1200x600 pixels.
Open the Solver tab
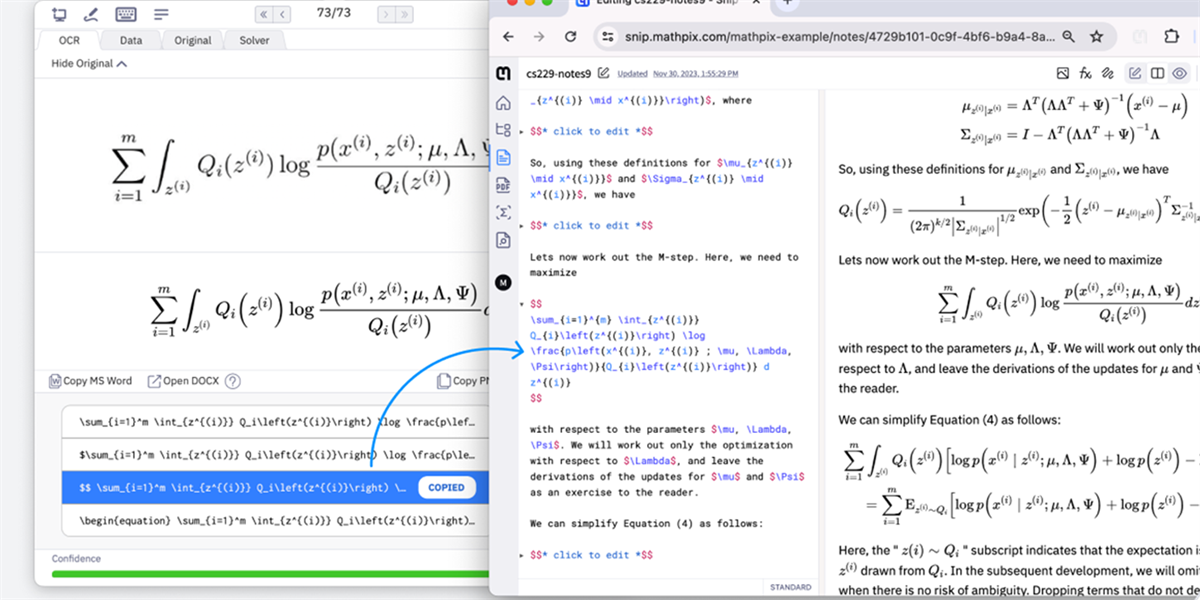point(254,40)
